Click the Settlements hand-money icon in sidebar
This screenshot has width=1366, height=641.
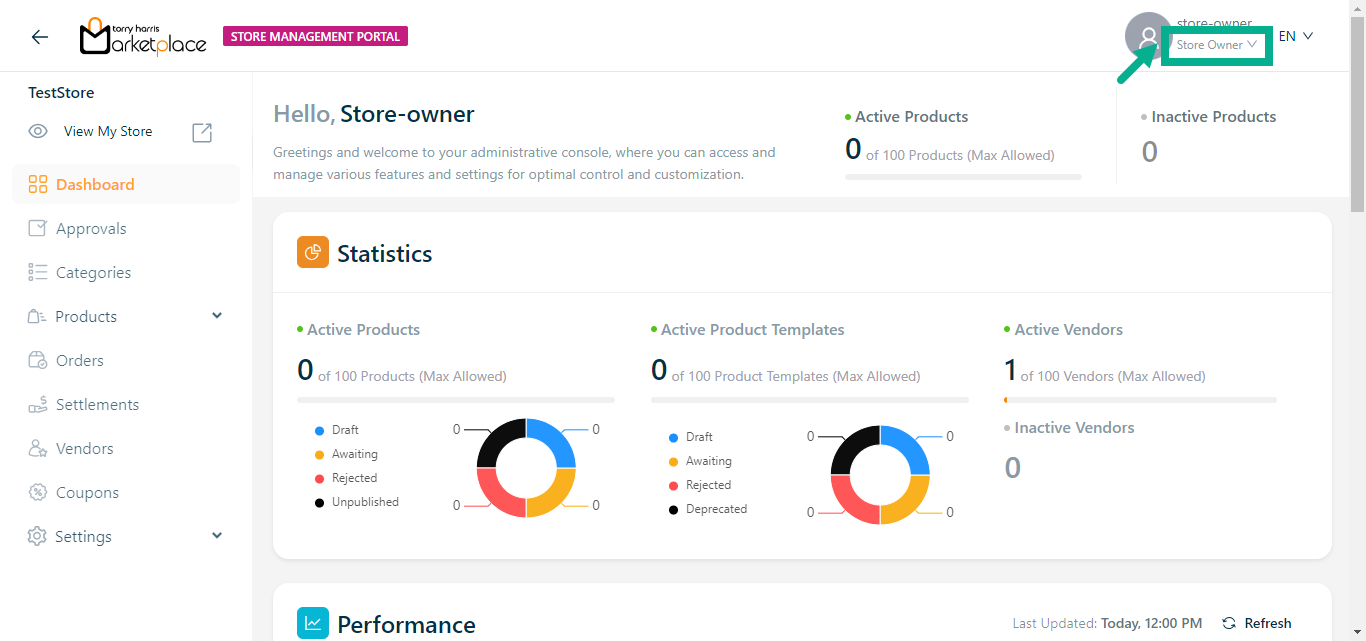38,405
